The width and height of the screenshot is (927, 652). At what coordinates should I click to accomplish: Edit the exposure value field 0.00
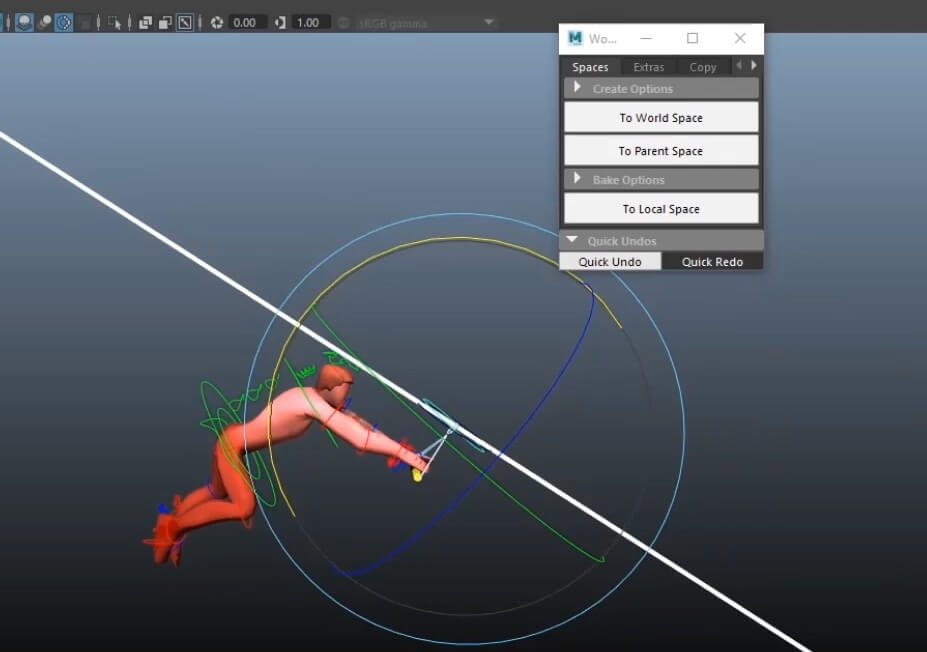tap(247, 22)
